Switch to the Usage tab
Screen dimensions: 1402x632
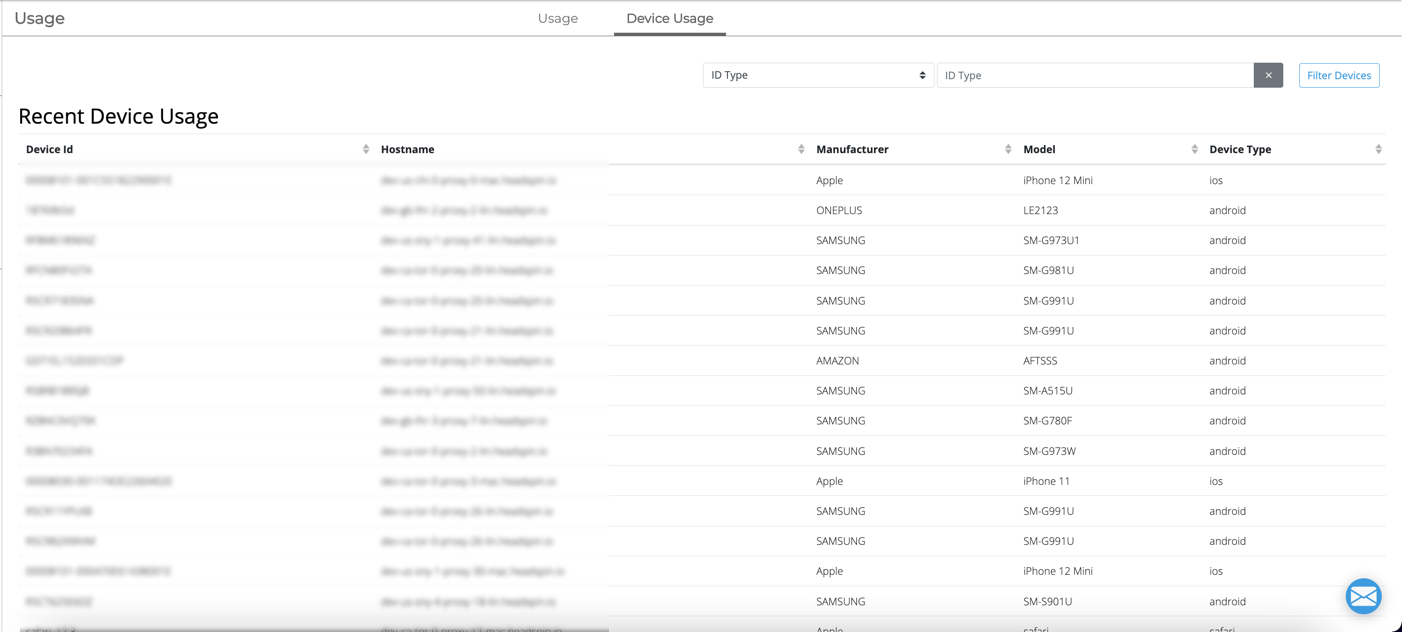pos(557,18)
